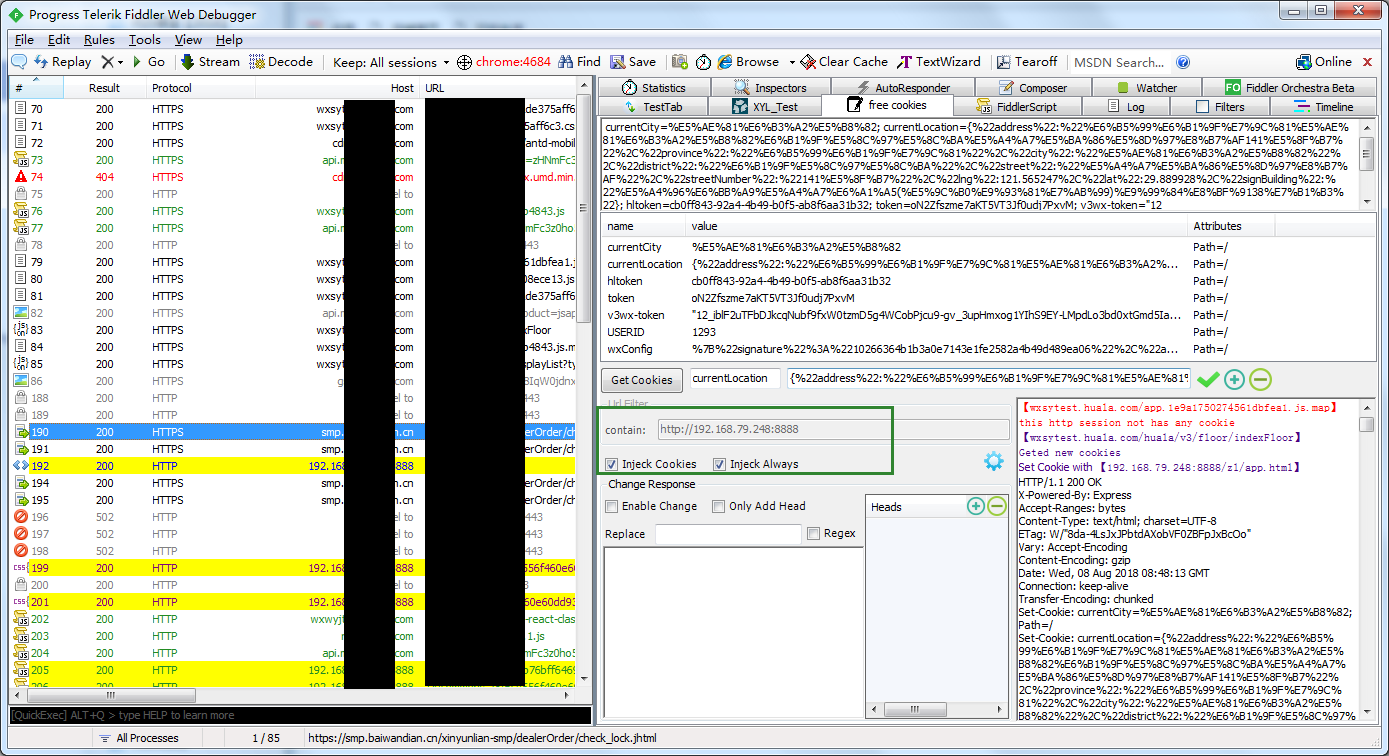Switch to the Composer tab
The image size is (1389, 756).
tap(1032, 88)
